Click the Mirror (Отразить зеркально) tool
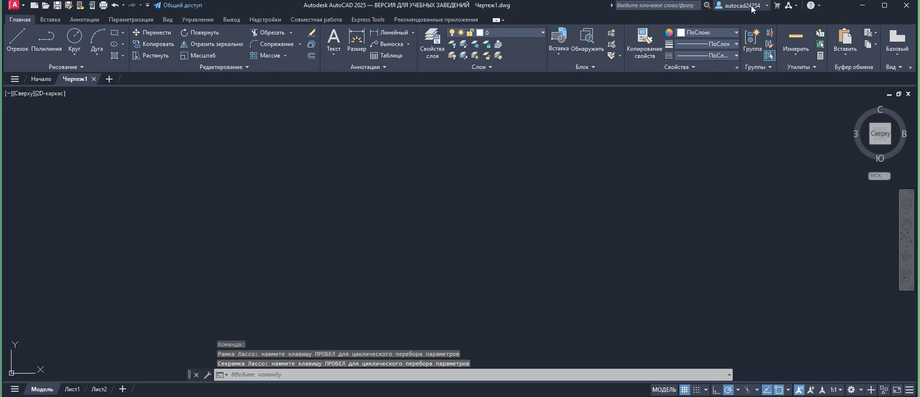This screenshot has width=920, height=397. [211, 44]
